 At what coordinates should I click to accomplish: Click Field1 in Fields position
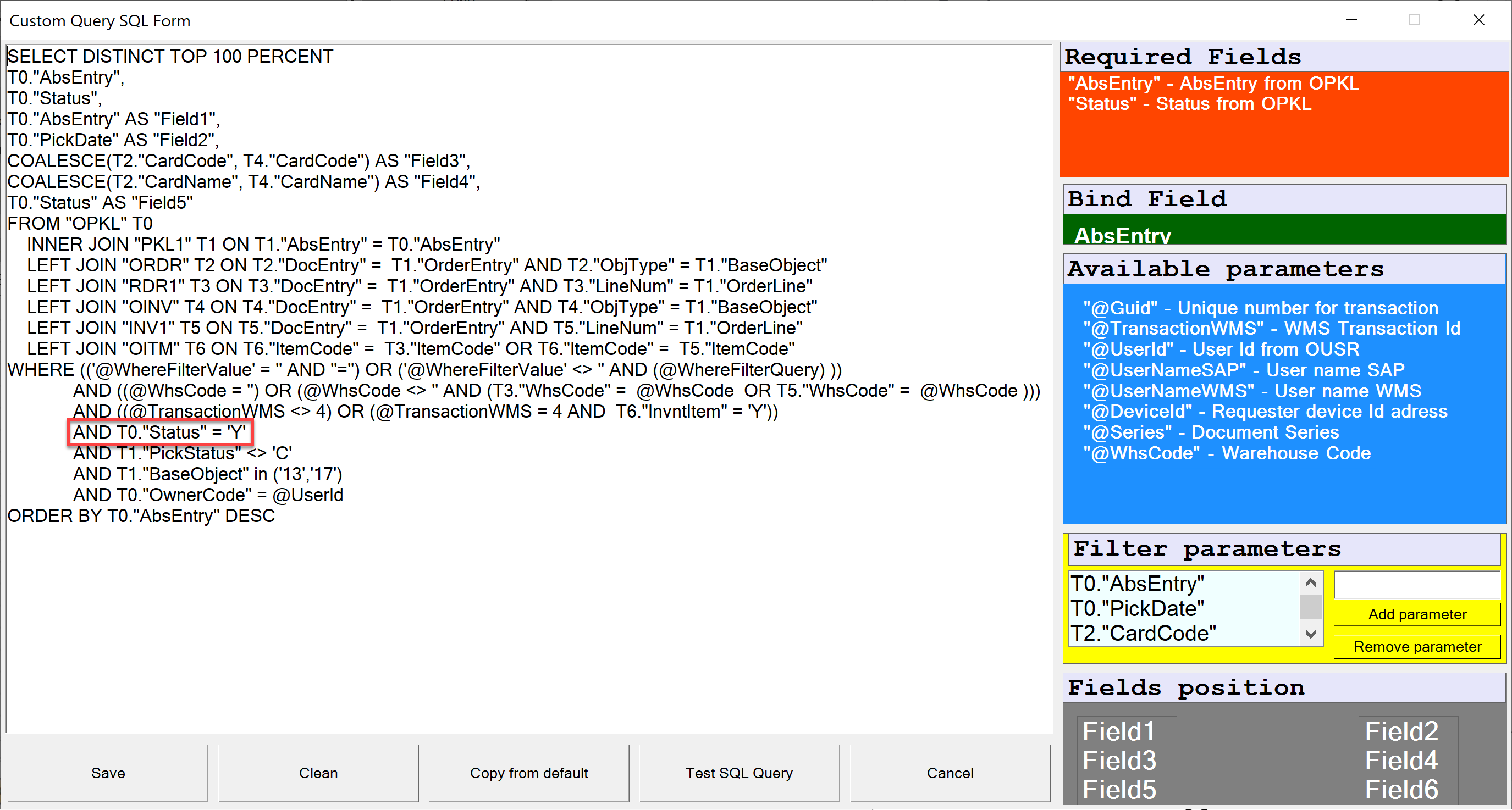click(1118, 731)
